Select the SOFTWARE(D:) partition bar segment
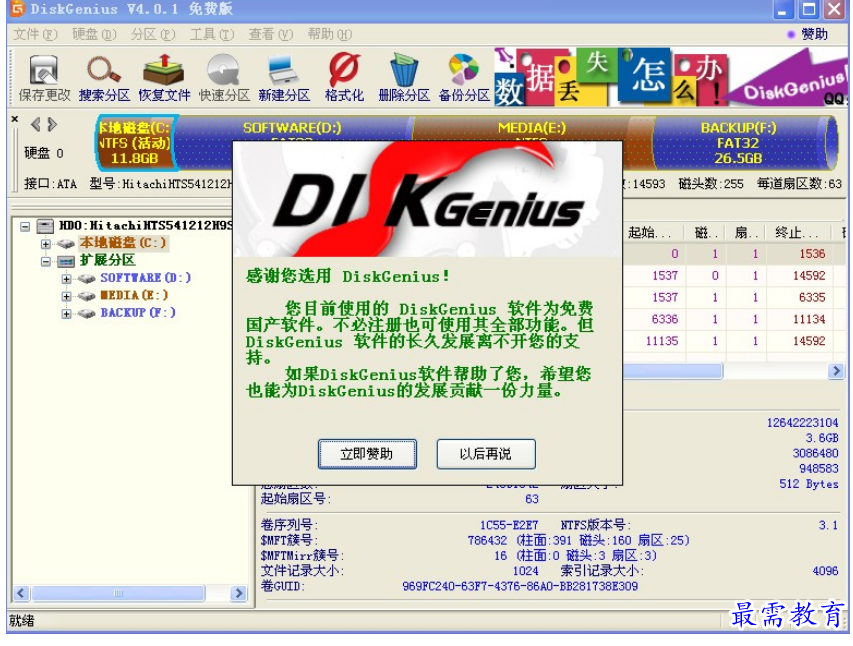This screenshot has height=646, width=853. click(x=292, y=127)
